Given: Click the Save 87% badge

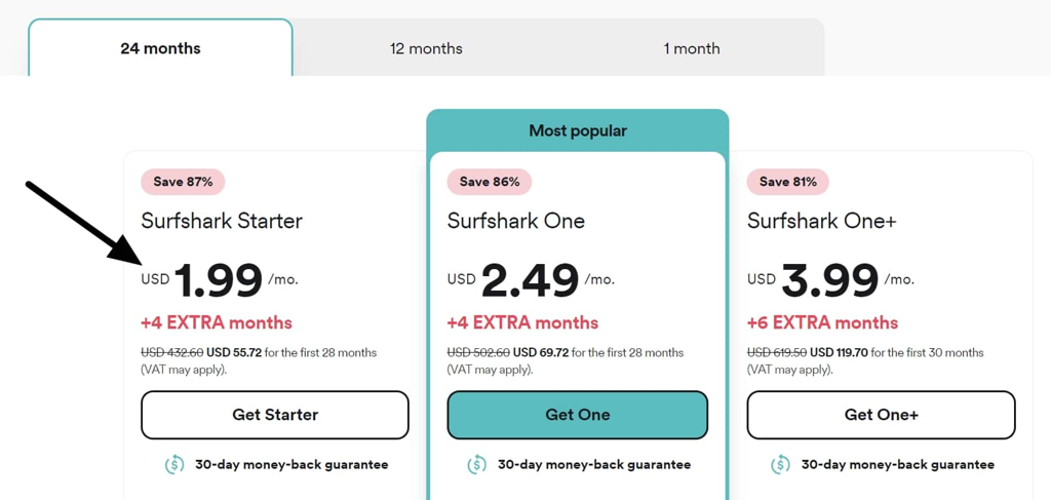Looking at the screenshot, I should (183, 182).
